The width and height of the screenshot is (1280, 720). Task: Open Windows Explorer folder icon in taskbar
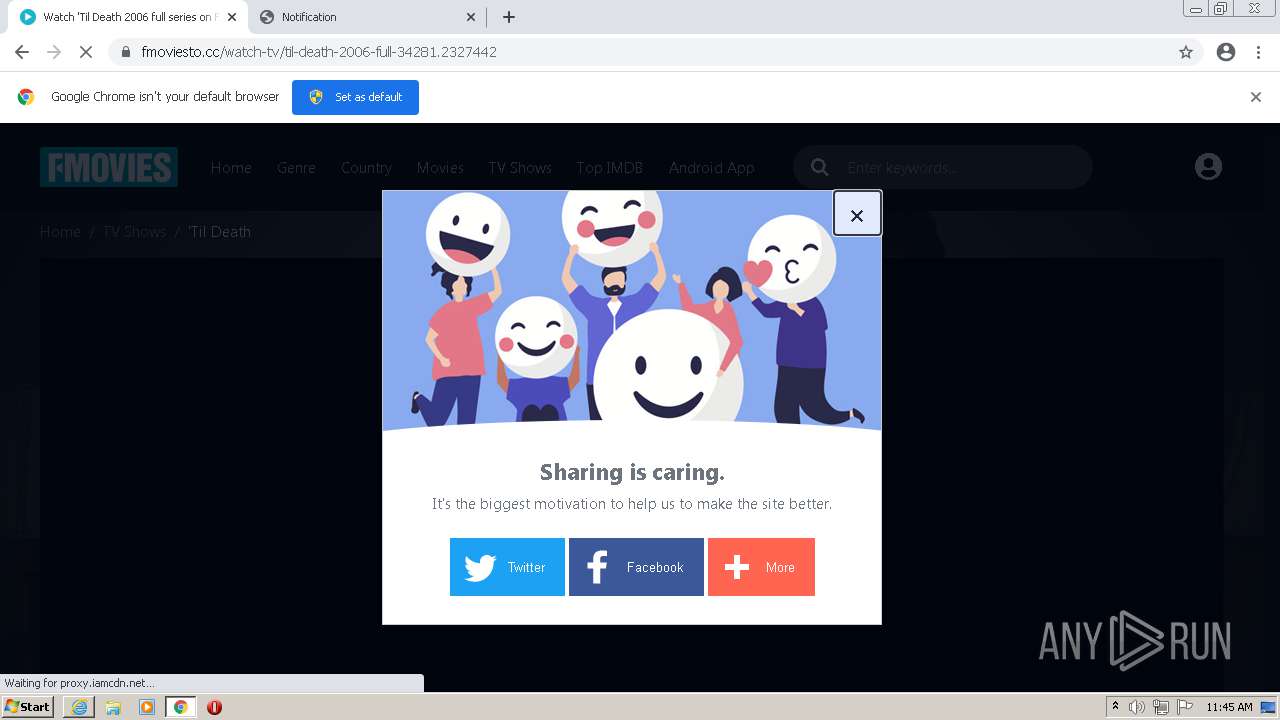coord(113,707)
